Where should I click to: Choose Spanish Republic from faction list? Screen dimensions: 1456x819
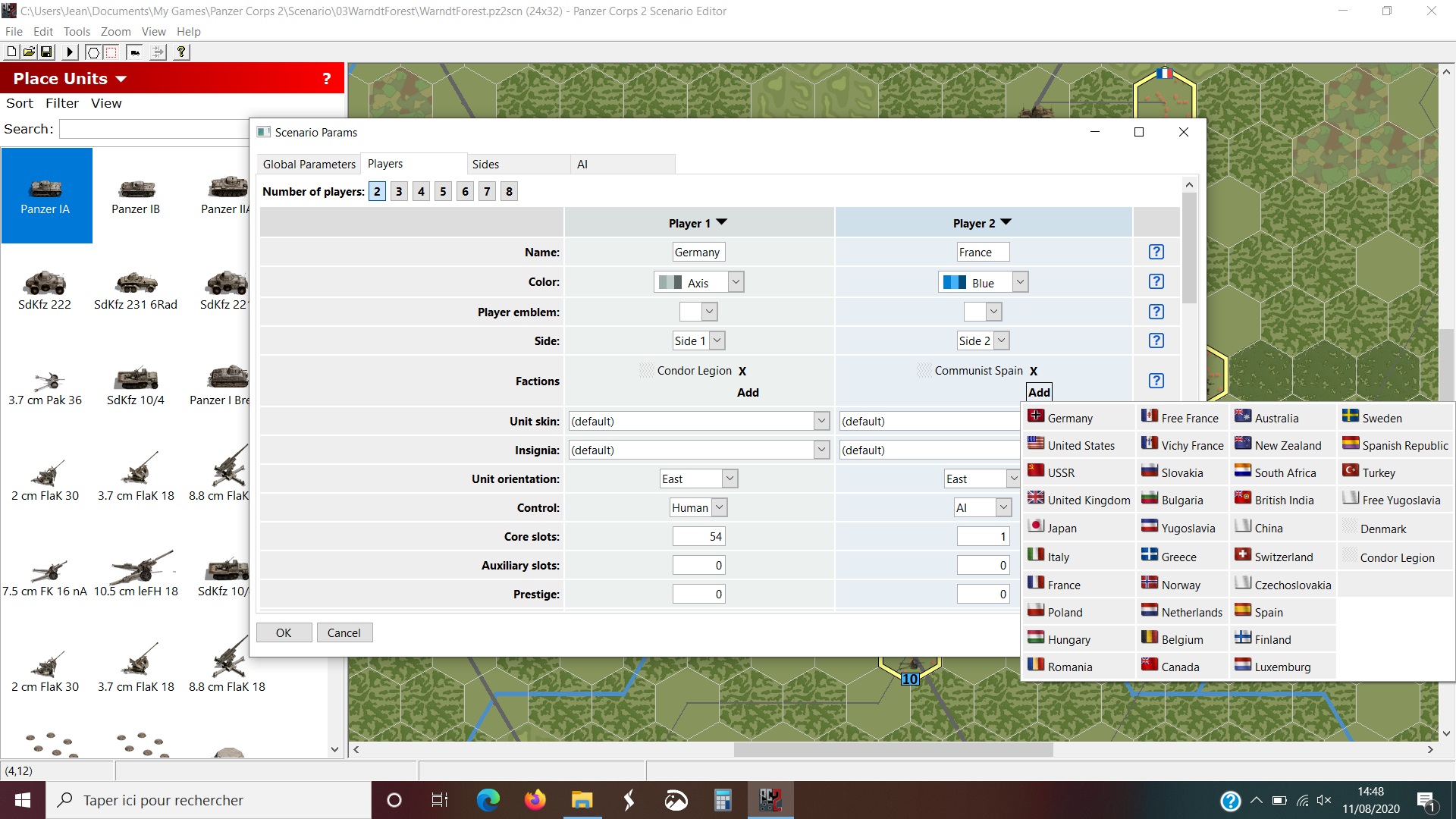point(1395,445)
